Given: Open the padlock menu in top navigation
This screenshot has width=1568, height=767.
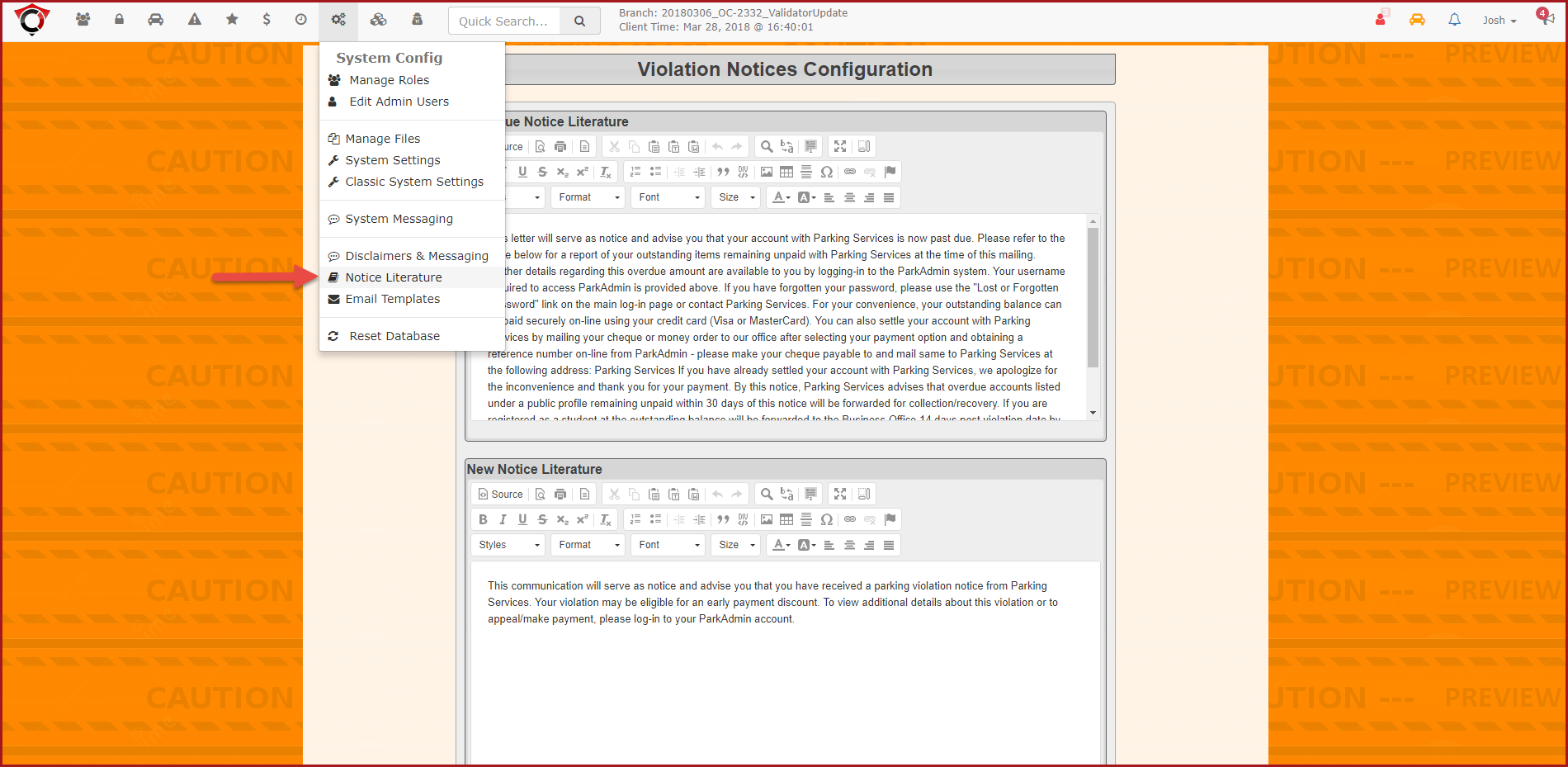Looking at the screenshot, I should coord(120,20).
